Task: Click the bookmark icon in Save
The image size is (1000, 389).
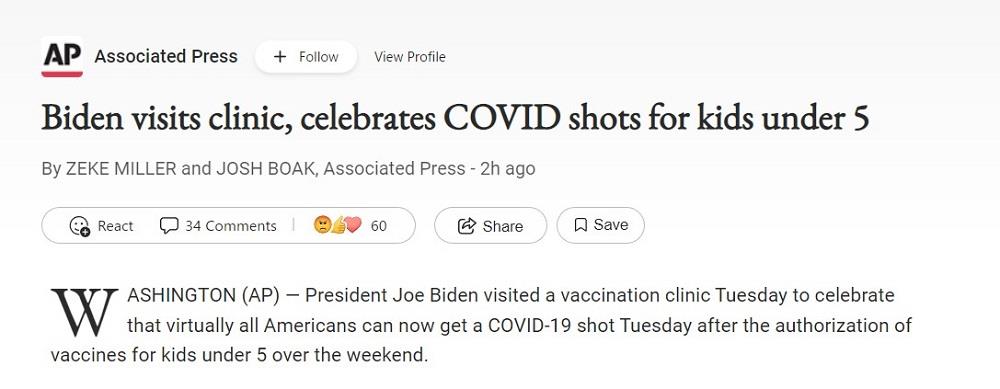Action: coord(580,225)
